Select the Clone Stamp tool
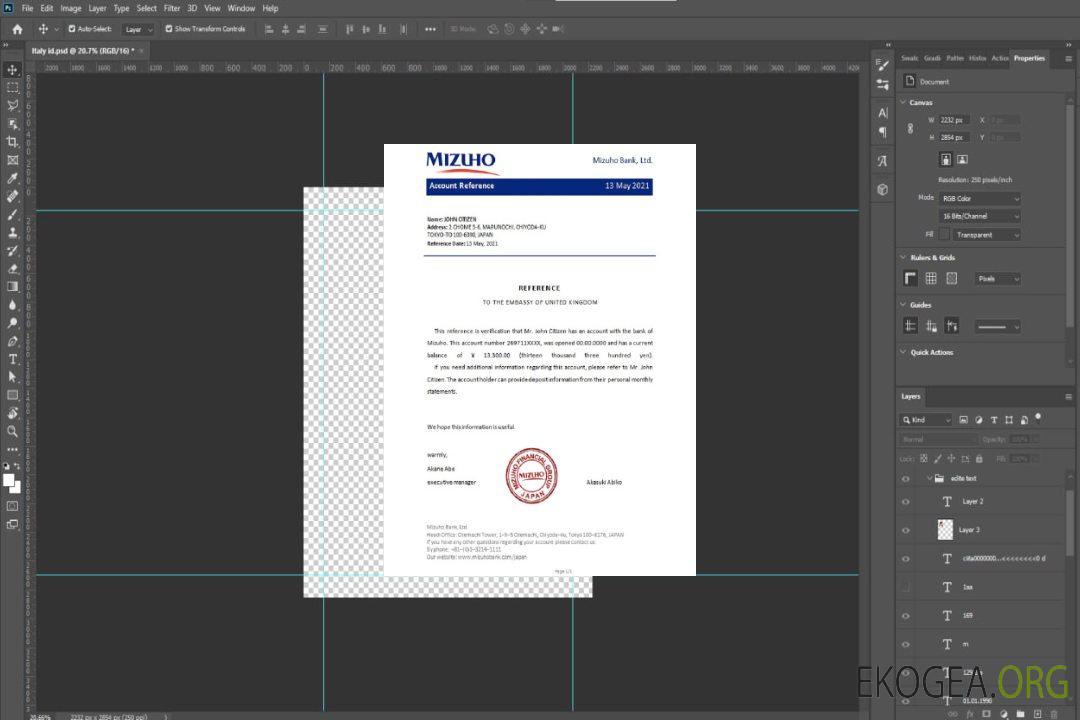1080x720 pixels. 12,233
